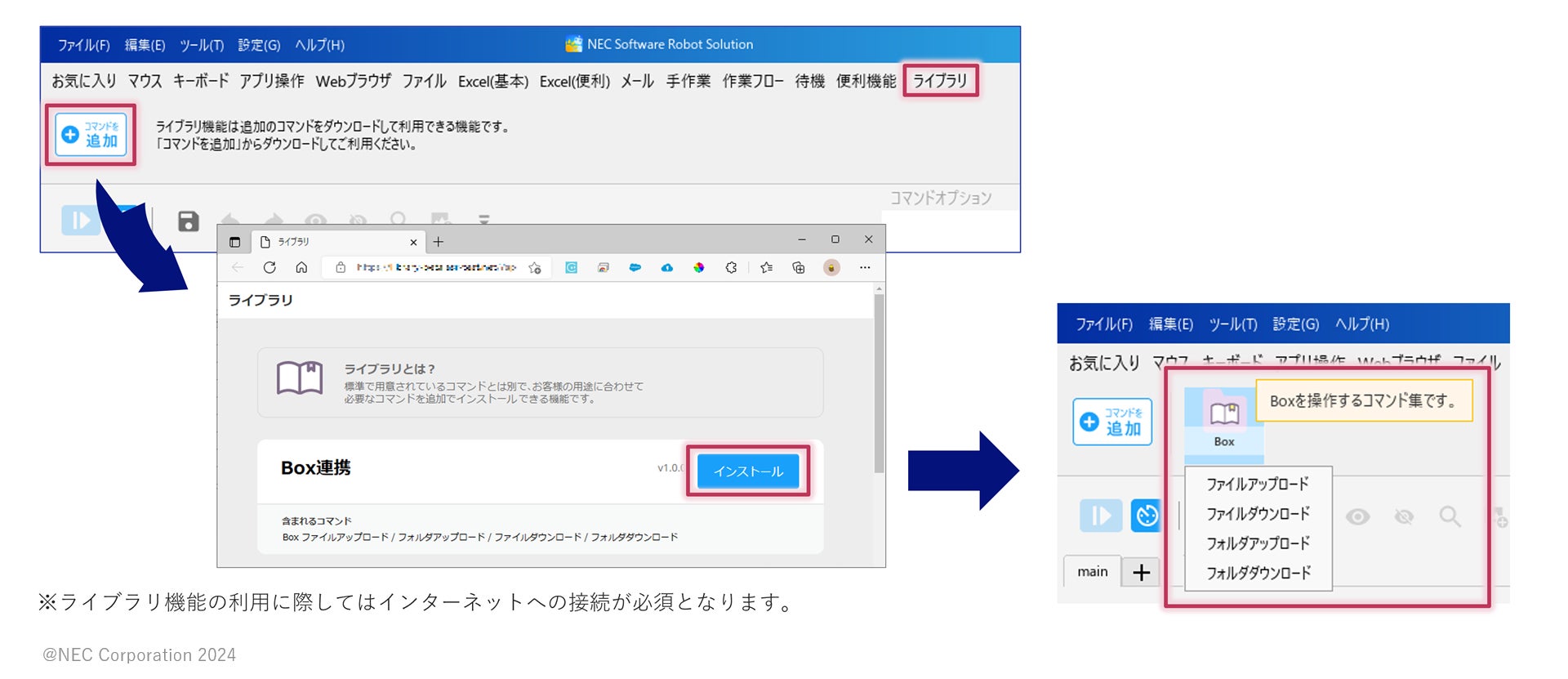This screenshot has width=1568, height=679.
Task: Open the 作業フロー command tab
Action: click(752, 81)
